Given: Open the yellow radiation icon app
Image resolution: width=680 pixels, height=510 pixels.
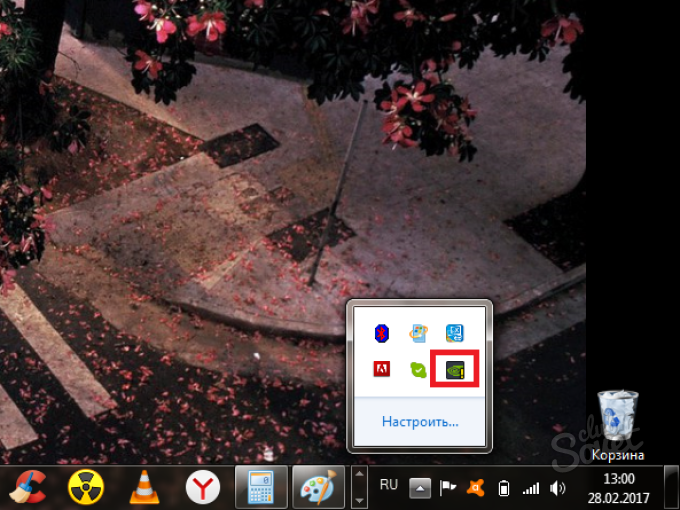Looking at the screenshot, I should (x=86, y=488).
